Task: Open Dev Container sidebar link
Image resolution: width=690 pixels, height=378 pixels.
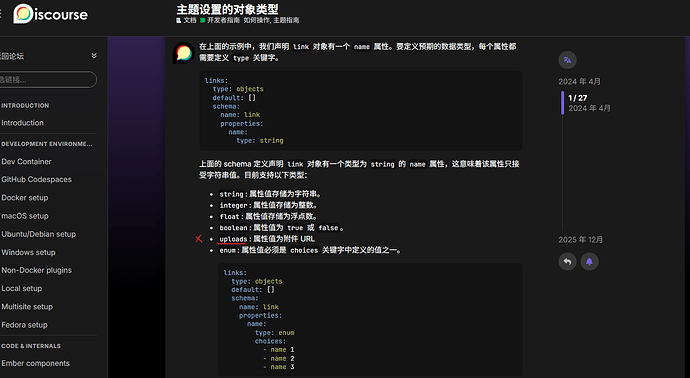Action: tap(26, 161)
